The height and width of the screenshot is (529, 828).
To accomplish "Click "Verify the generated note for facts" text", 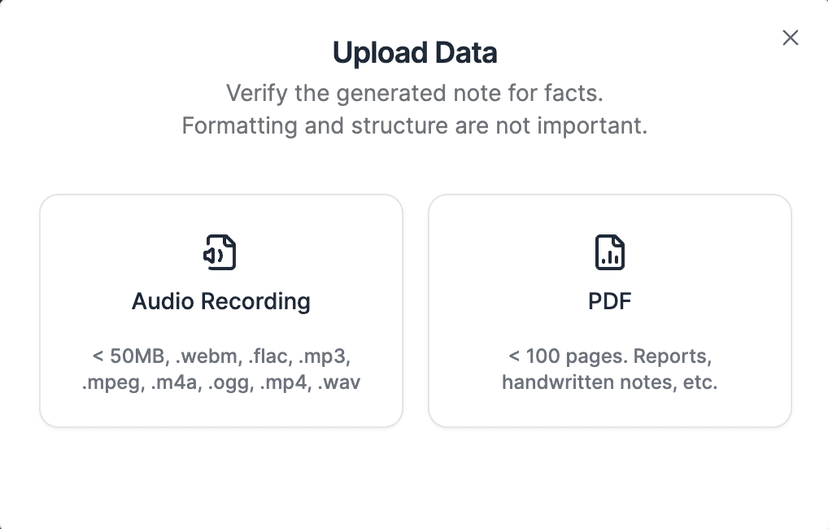I will pyautogui.click(x=414, y=93).
